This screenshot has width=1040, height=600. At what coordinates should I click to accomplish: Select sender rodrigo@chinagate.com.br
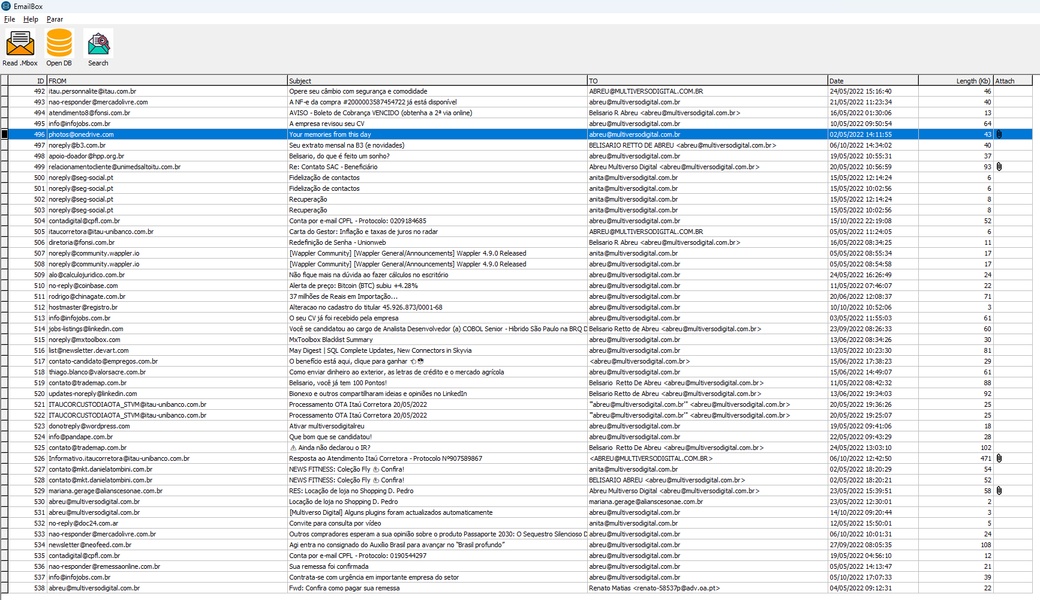(87, 297)
